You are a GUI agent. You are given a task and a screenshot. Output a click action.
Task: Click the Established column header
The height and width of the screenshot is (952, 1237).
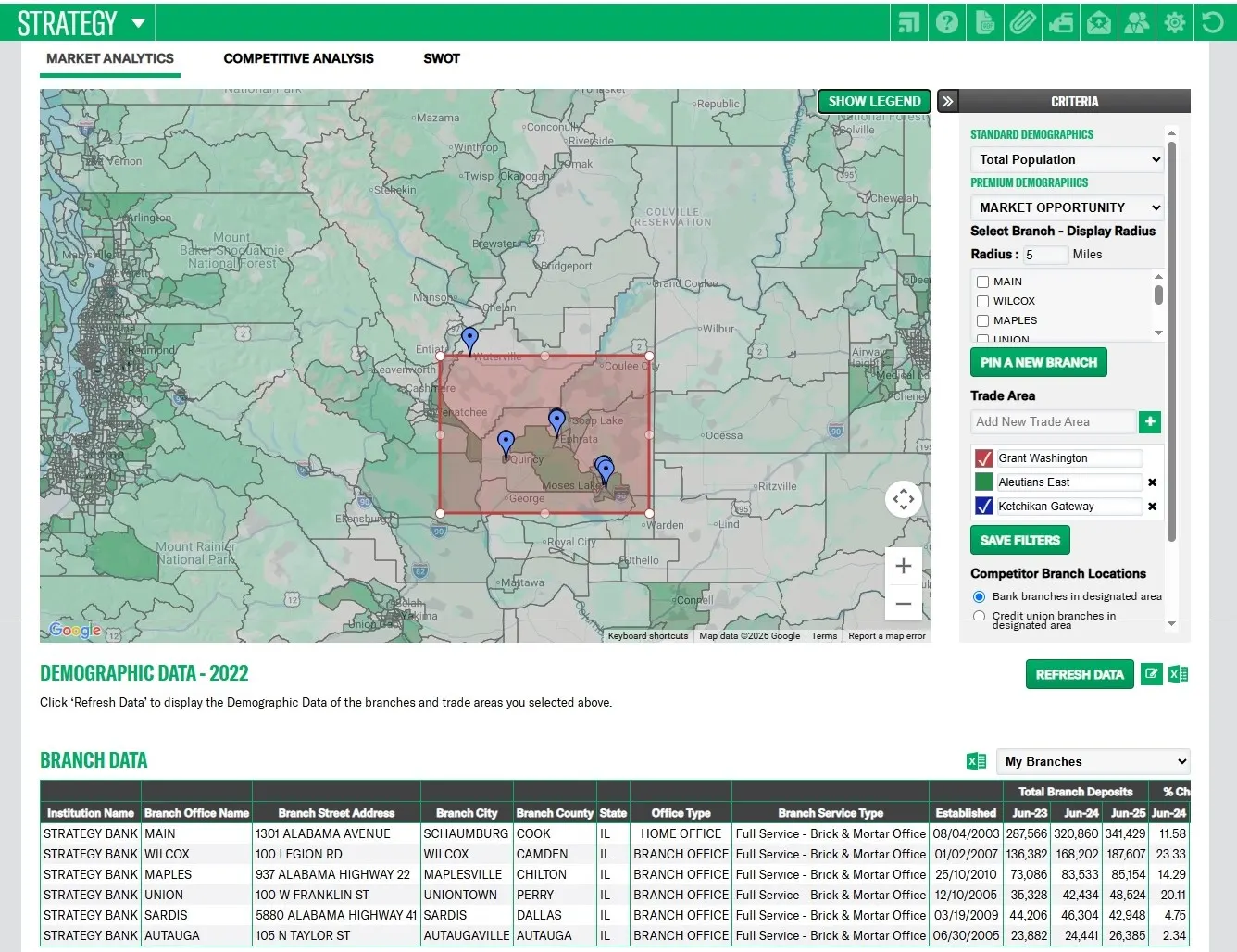pyautogui.click(x=966, y=813)
